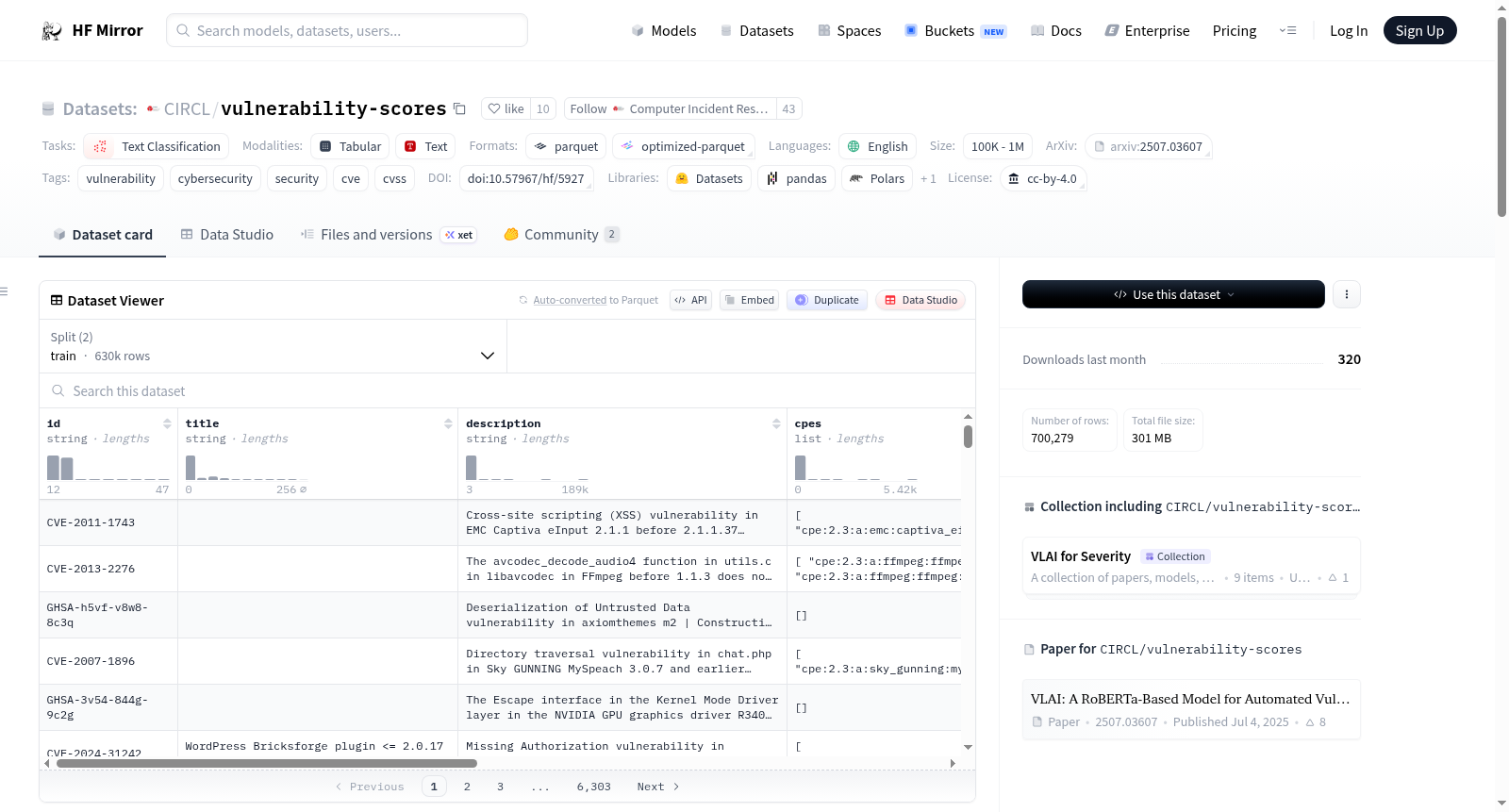Click the arXiv paper tag arxiv:2507.03607

[1148, 146]
